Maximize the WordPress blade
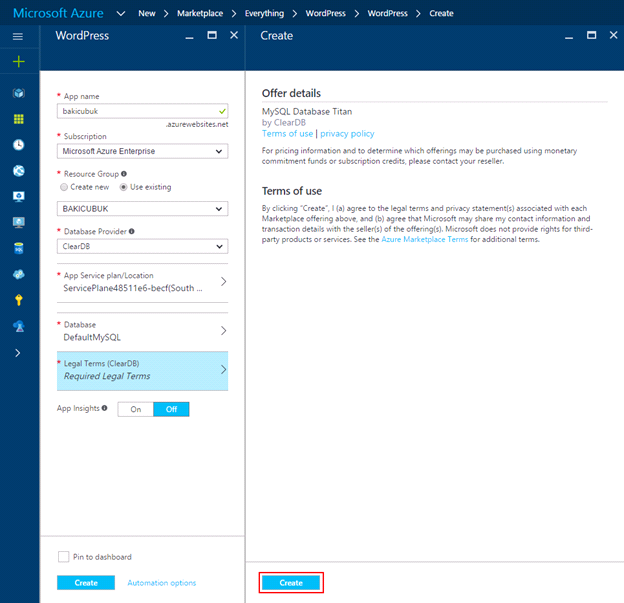Image resolution: width=624 pixels, height=603 pixels. [212, 35]
